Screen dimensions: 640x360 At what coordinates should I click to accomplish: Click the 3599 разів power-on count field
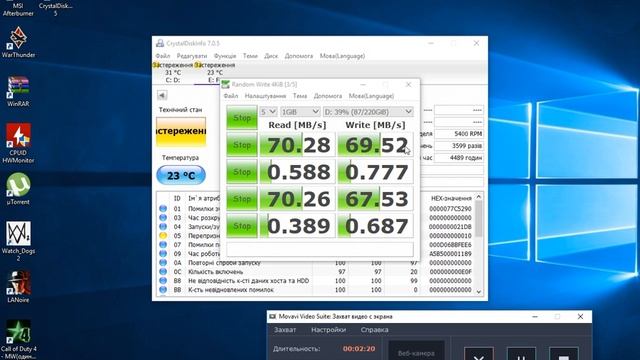[459, 146]
